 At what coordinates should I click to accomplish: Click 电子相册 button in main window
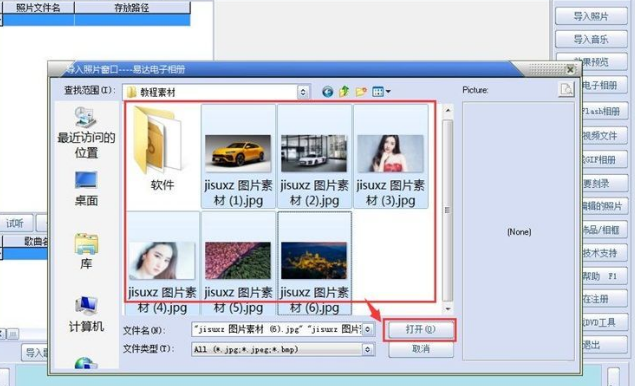point(604,85)
